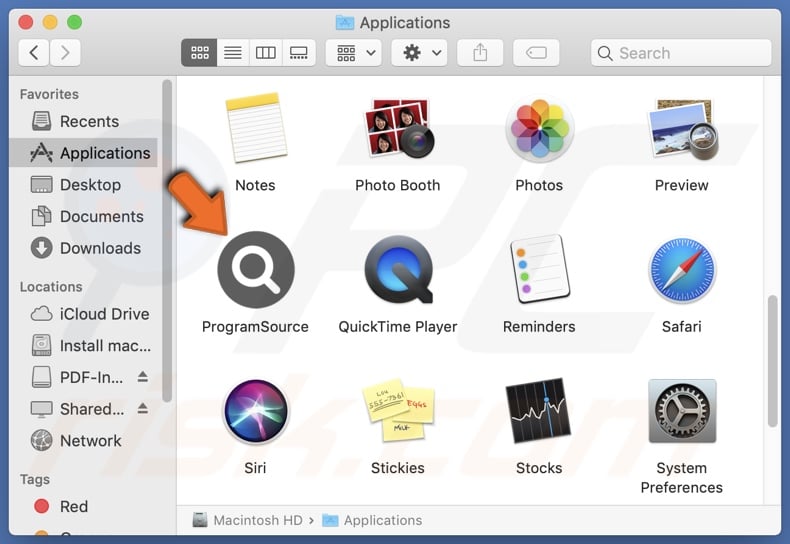This screenshot has width=790, height=544.
Task: Open the System Preferences gear icon
Action: point(682,411)
